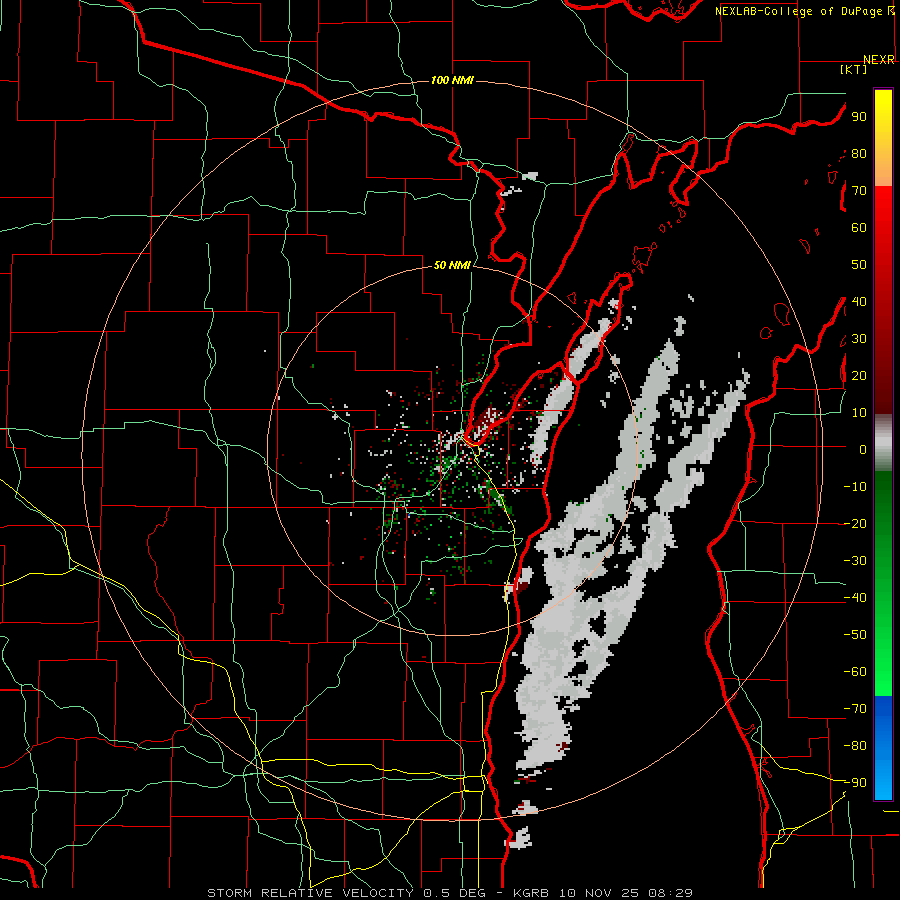Click the positive 70 scale value
This screenshot has width=900, height=900.
859,191
